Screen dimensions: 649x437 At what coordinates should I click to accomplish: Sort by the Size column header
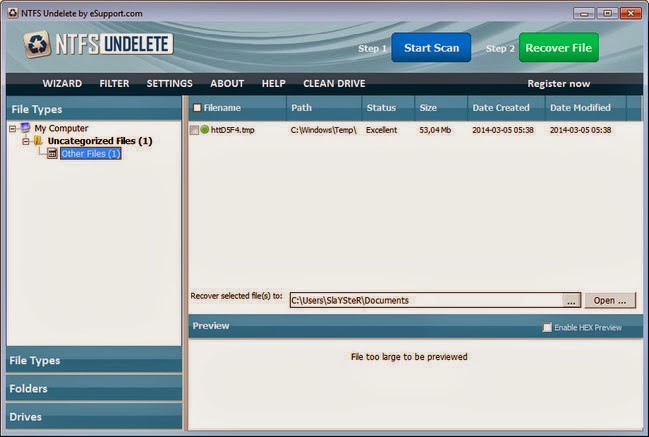pos(441,108)
